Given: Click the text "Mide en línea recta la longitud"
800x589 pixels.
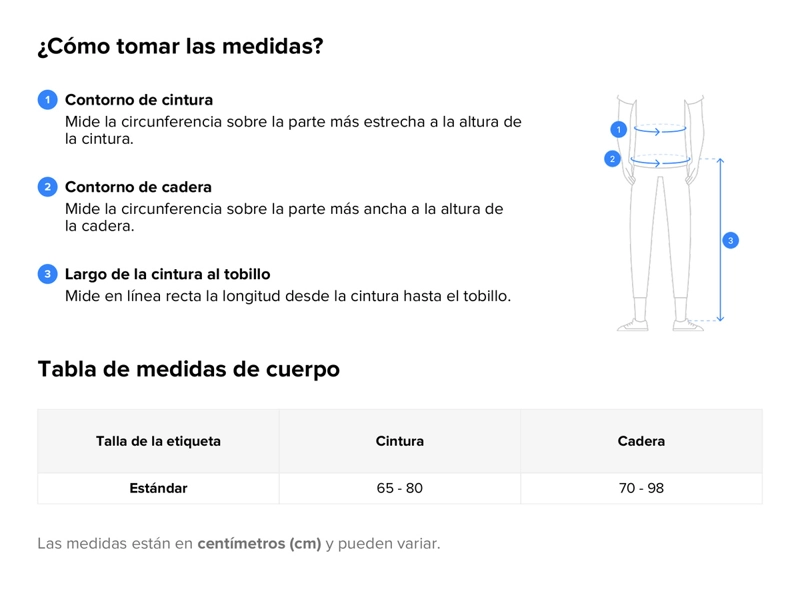Looking at the screenshot, I should (x=173, y=296).
